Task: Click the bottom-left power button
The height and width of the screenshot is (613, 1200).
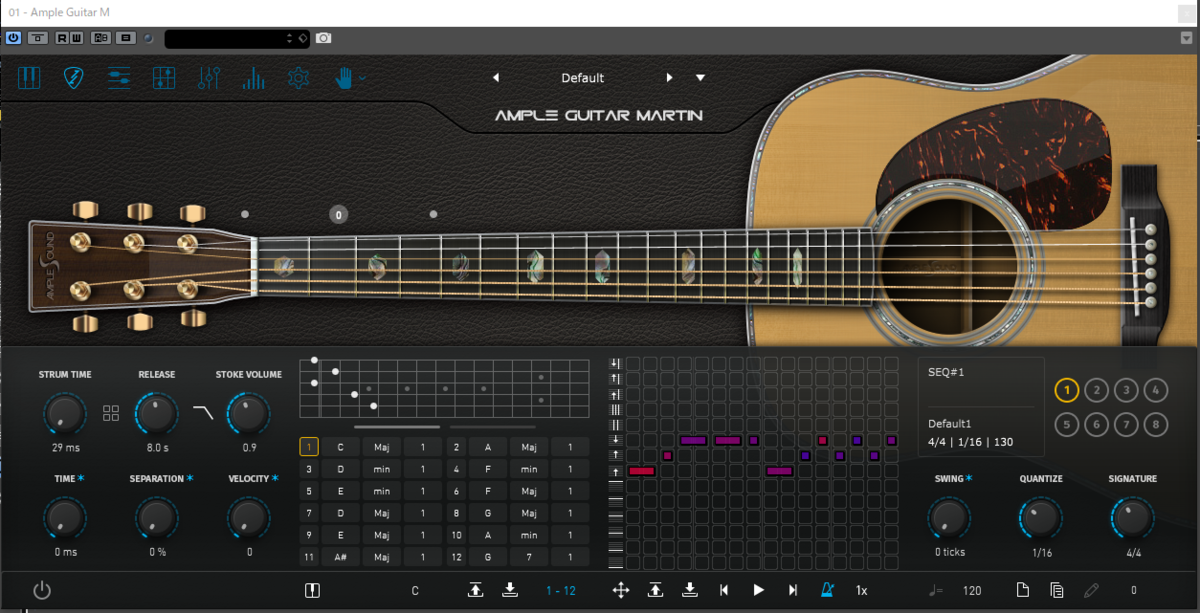Action: pos(42,590)
